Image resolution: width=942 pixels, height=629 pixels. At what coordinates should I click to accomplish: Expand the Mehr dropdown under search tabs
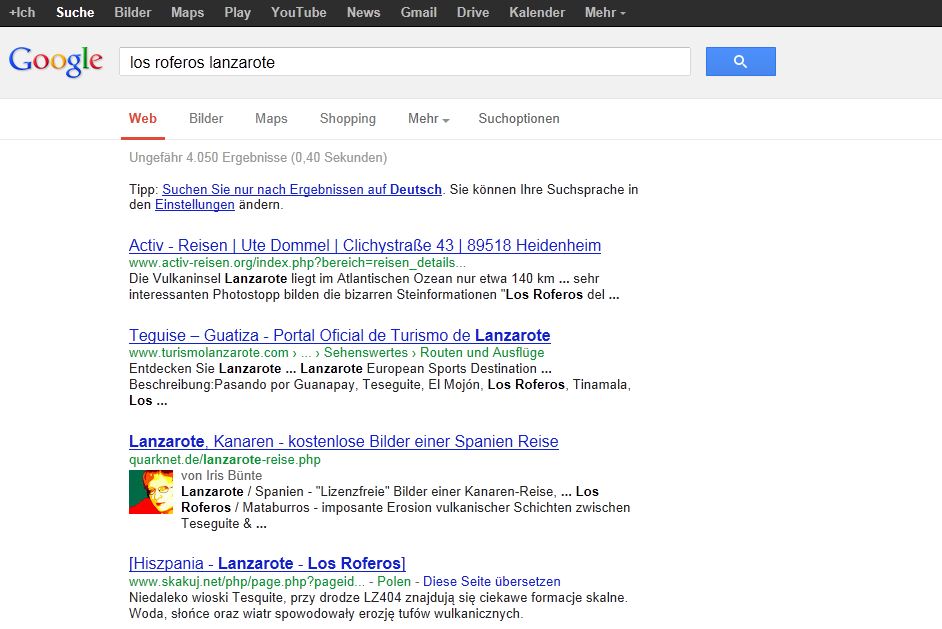pyautogui.click(x=428, y=119)
